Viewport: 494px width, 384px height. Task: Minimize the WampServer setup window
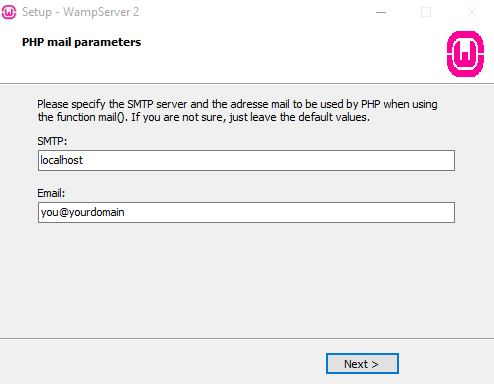pyautogui.click(x=381, y=12)
